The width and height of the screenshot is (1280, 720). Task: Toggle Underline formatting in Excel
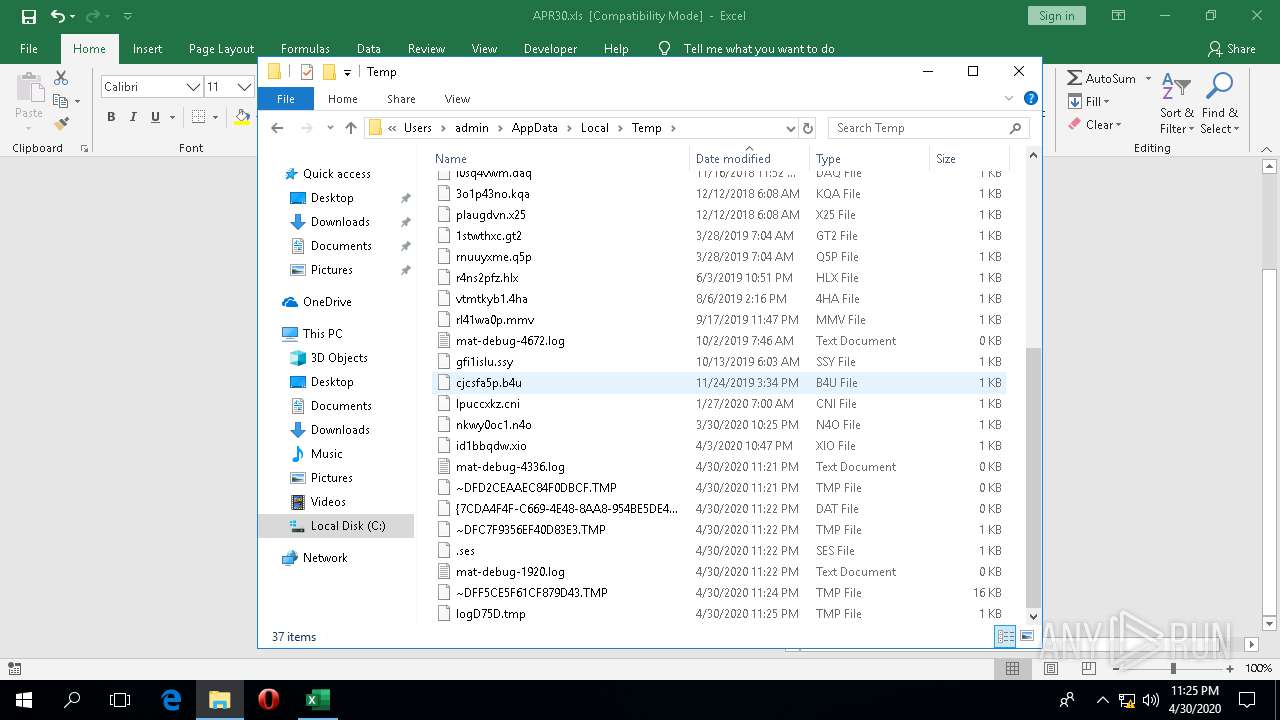(155, 117)
